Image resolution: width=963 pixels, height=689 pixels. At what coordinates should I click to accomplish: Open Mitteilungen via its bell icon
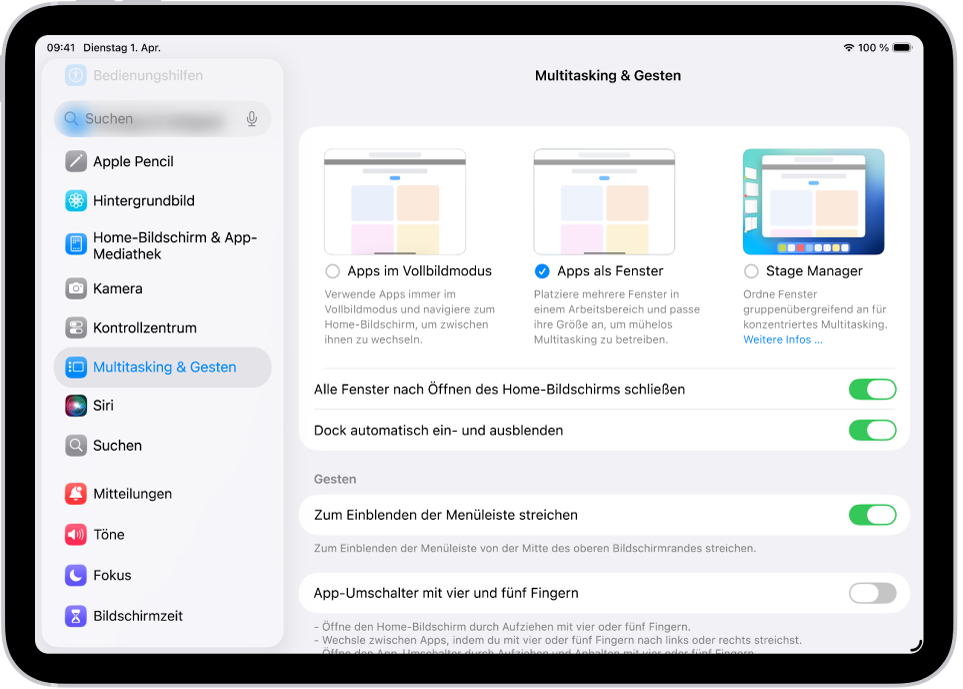[x=76, y=494]
